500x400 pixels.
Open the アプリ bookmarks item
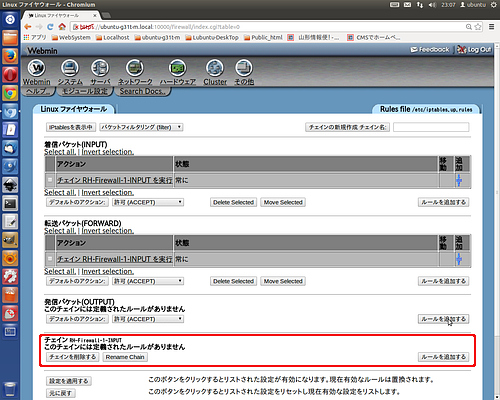point(35,38)
